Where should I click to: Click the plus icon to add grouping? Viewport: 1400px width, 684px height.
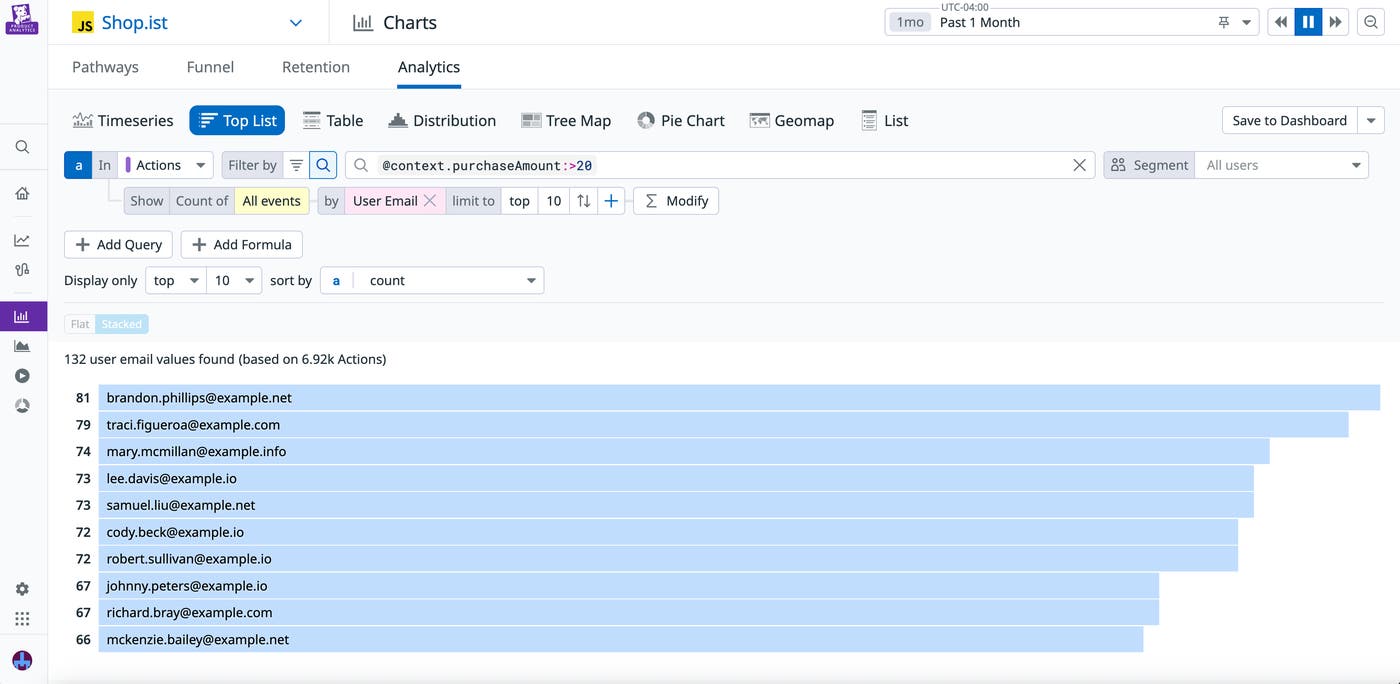click(611, 201)
